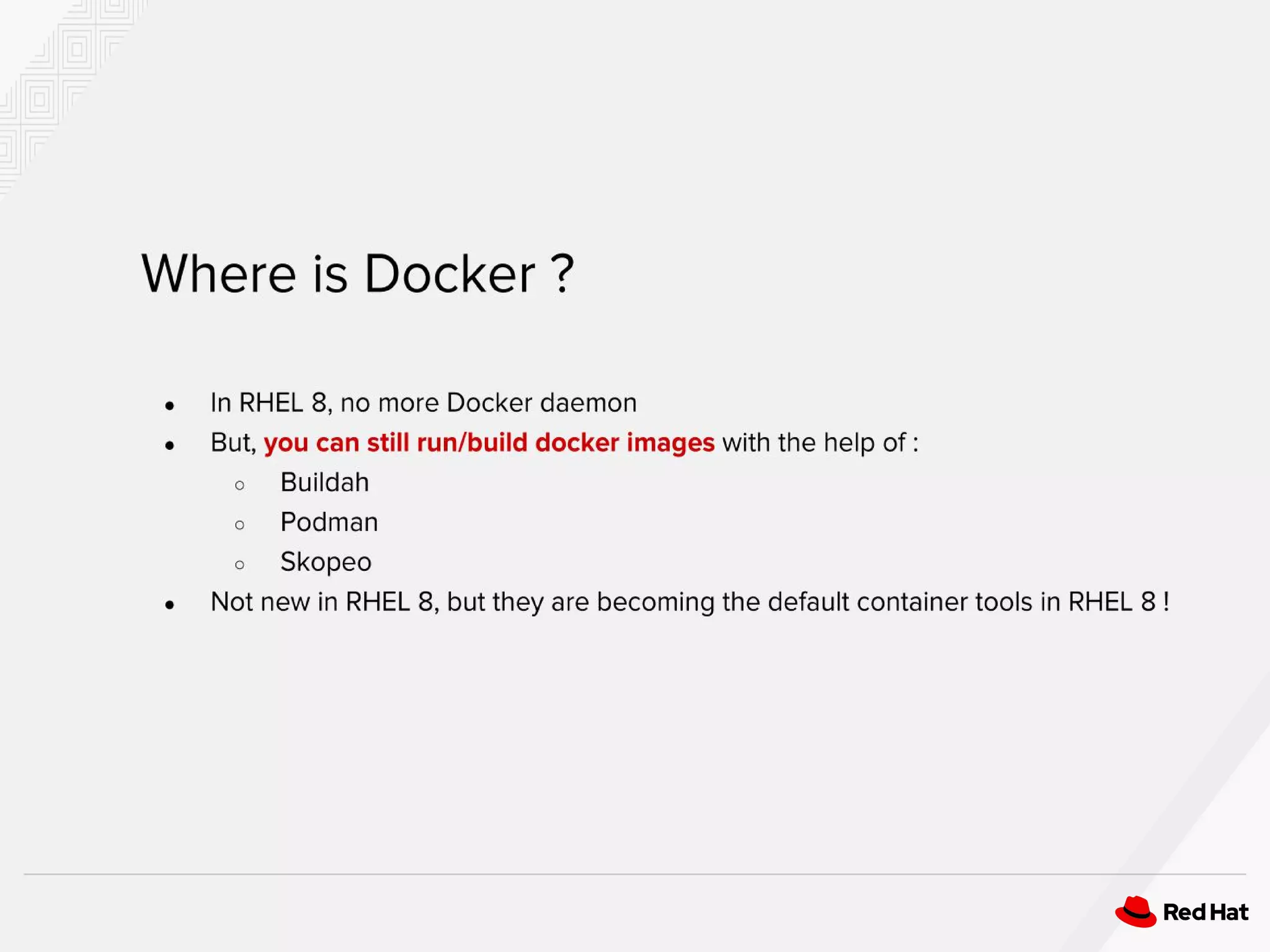Click the question mark in the title

coord(562,273)
